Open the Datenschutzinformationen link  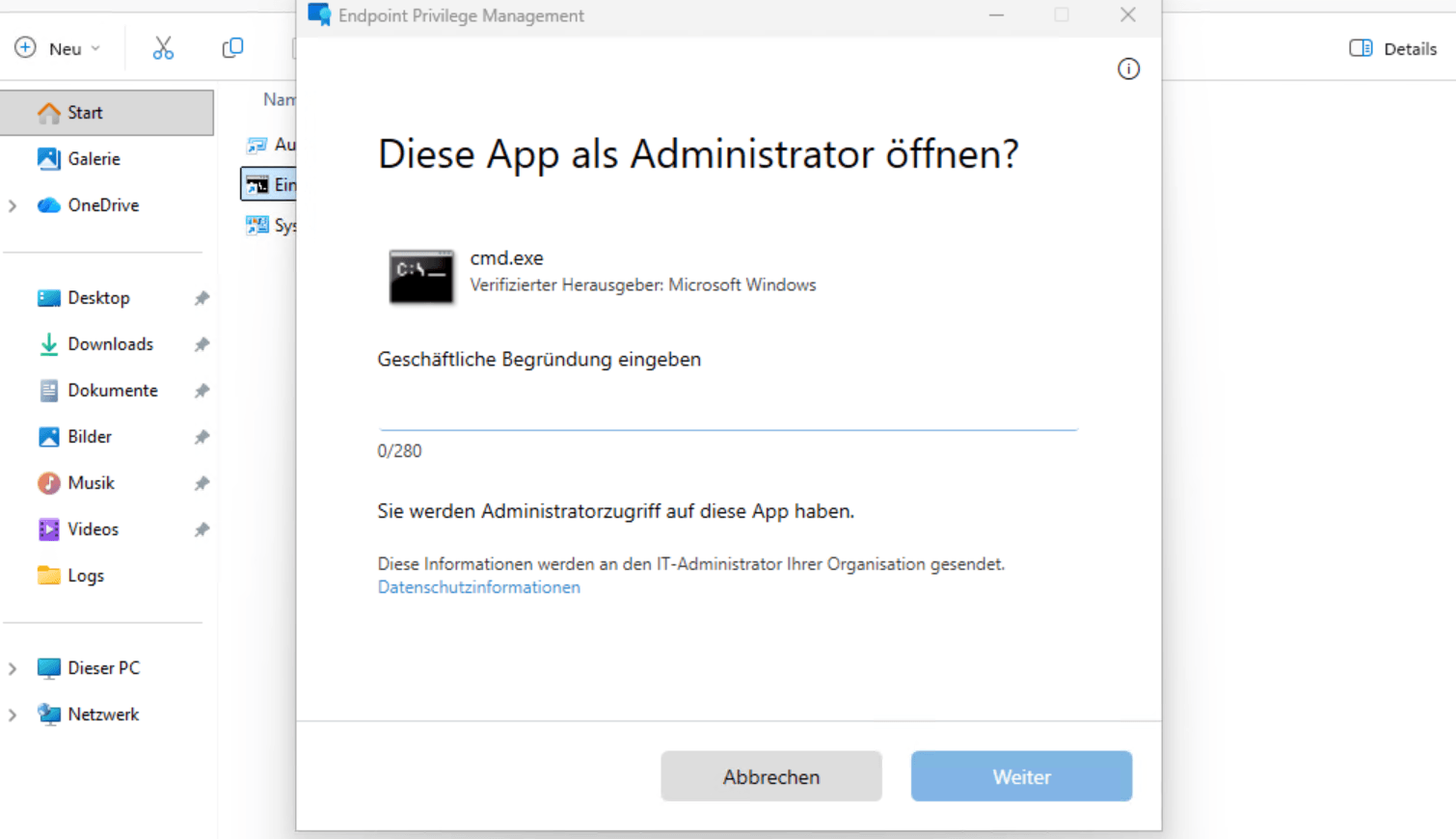click(478, 587)
